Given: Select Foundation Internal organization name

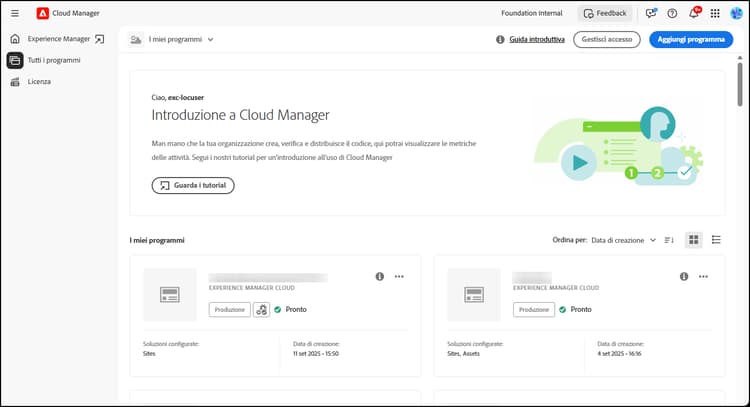Looking at the screenshot, I should (532, 13).
